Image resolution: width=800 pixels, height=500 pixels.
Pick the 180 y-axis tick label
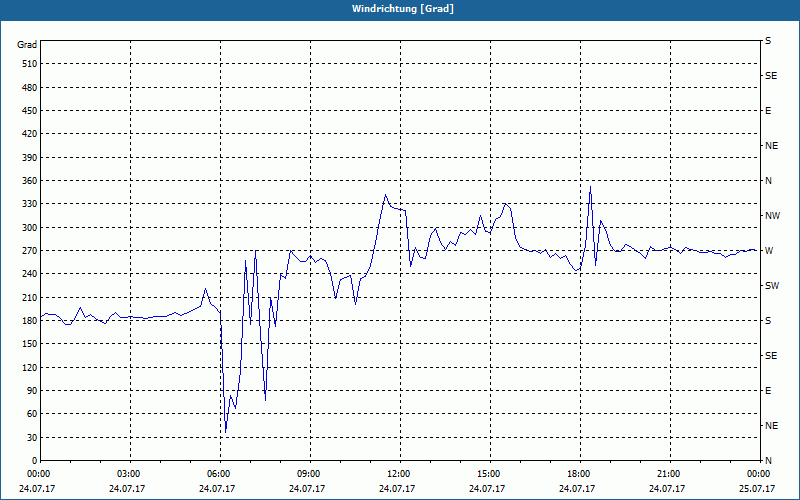pos(30,321)
